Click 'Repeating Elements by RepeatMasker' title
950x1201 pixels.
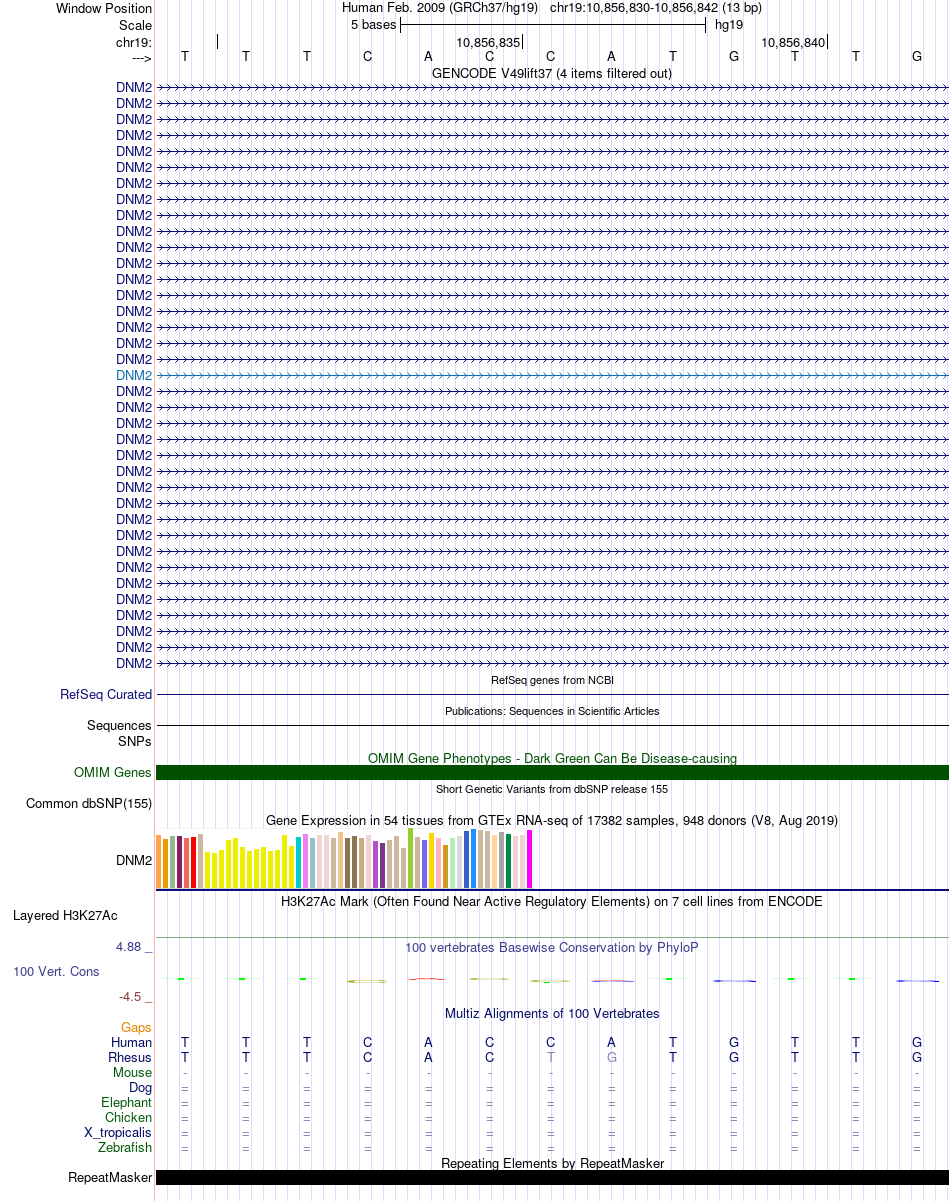[552, 1163]
